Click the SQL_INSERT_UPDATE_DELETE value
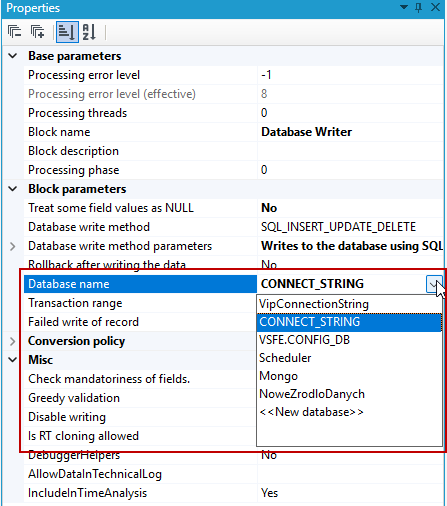Viewport: 447px width, 506px height. (350, 227)
